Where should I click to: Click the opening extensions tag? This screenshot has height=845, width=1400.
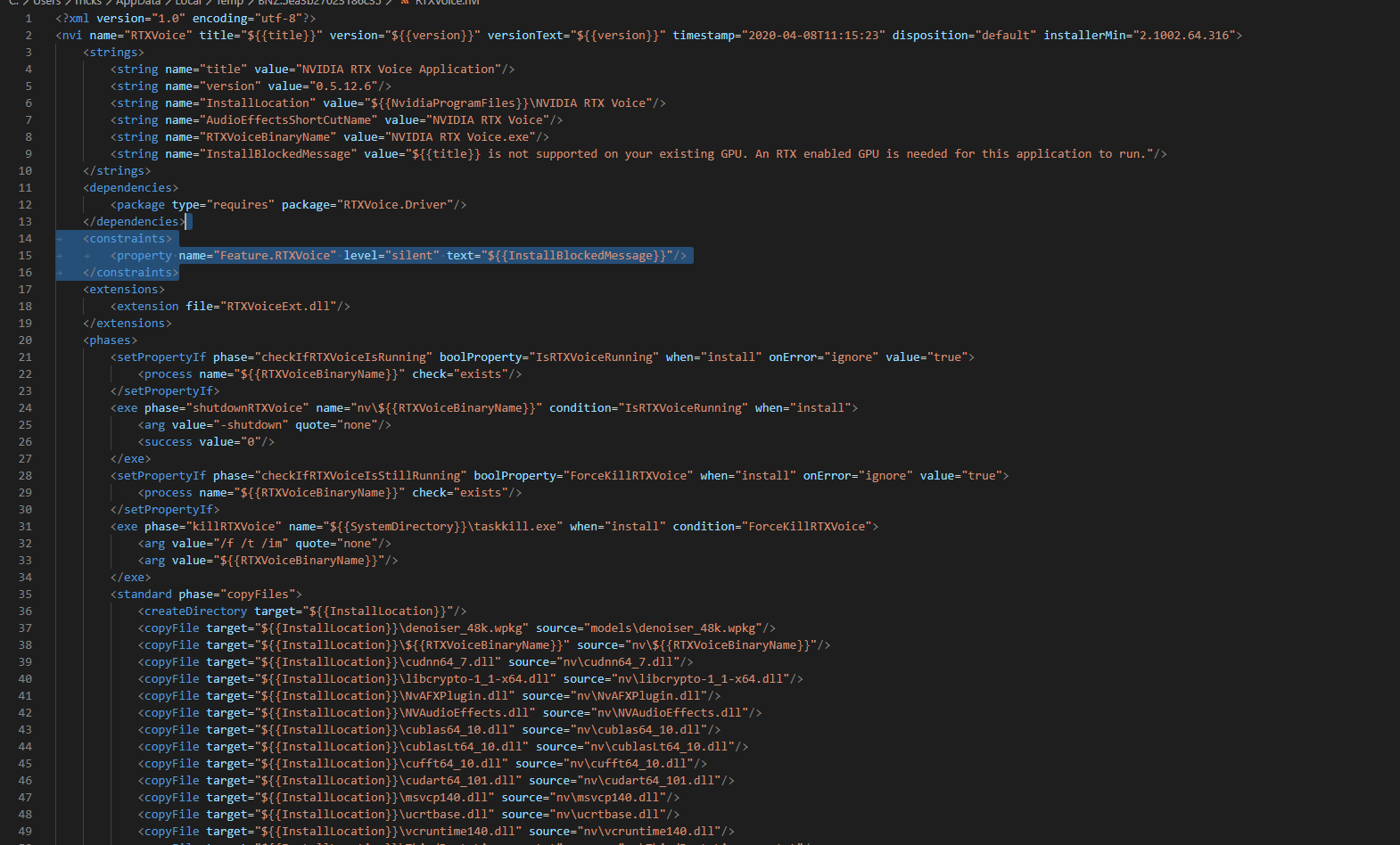[x=124, y=289]
